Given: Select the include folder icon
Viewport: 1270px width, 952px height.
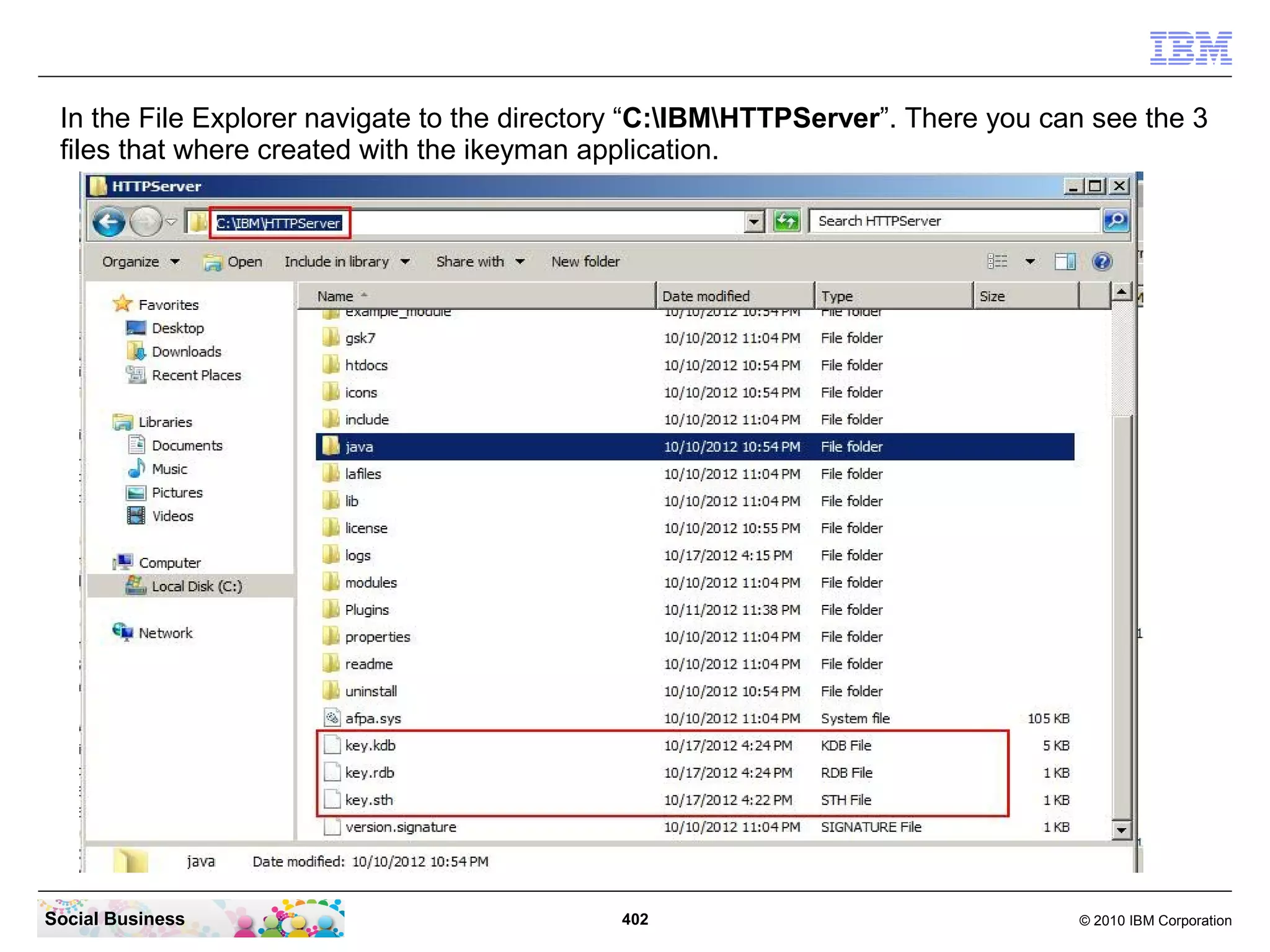Looking at the screenshot, I should coord(331,420).
